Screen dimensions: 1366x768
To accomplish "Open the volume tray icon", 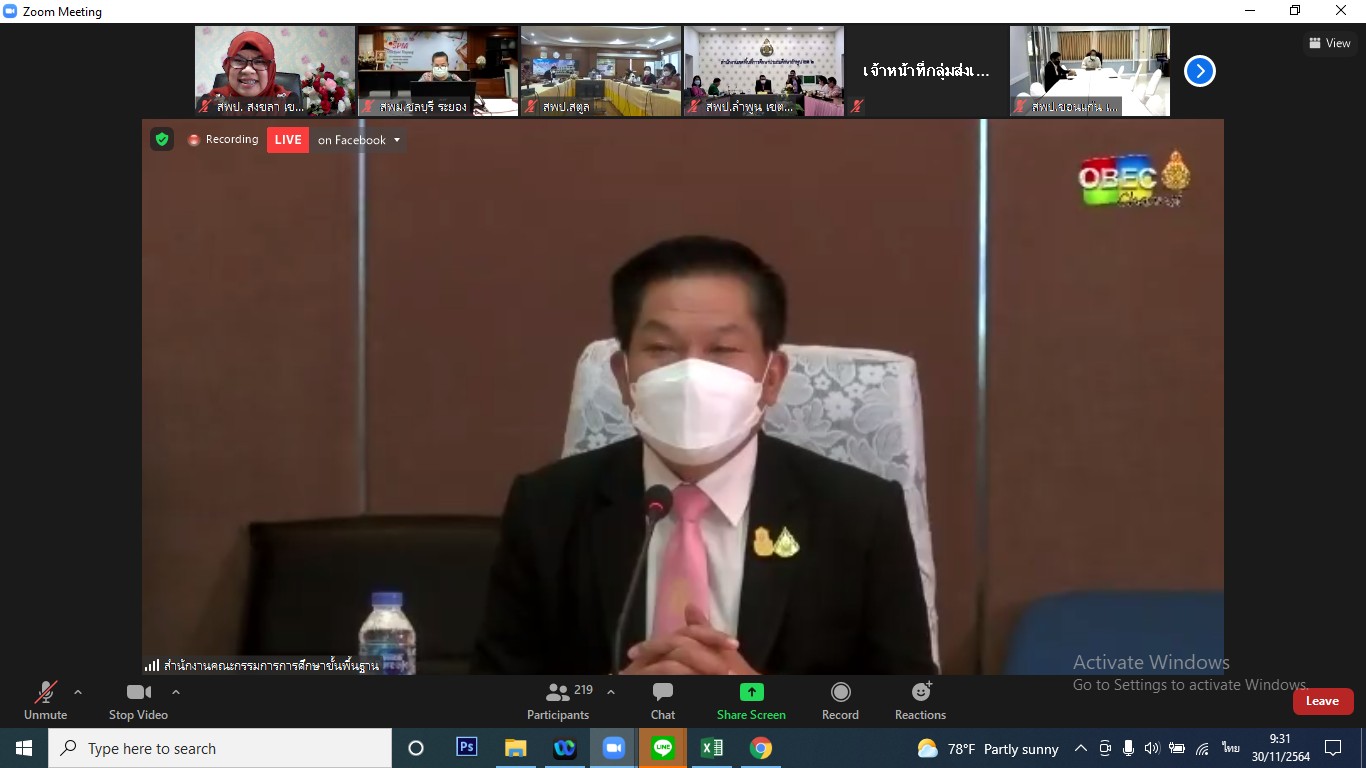I will [1152, 748].
